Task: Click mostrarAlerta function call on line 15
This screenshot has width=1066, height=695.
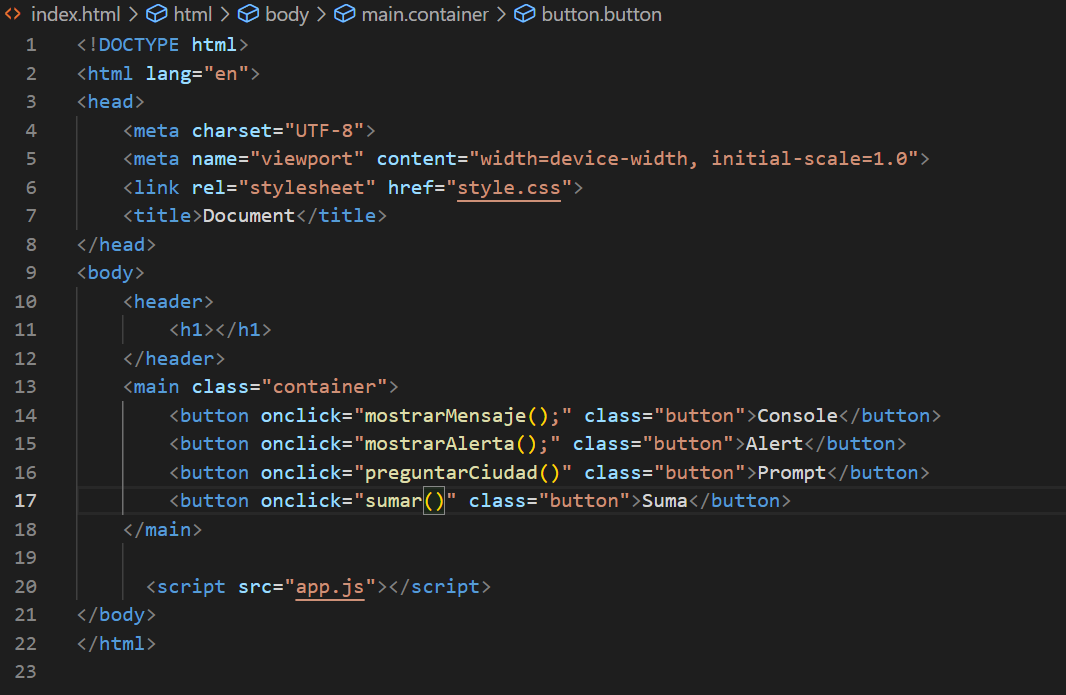Action: coord(451,444)
